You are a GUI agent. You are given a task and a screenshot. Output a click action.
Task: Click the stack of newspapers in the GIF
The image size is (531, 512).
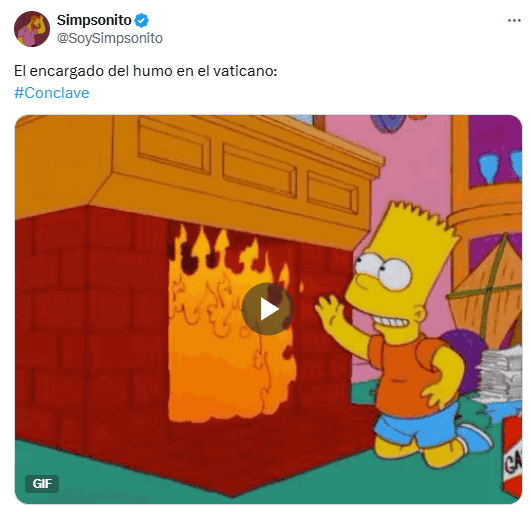pos(501,374)
